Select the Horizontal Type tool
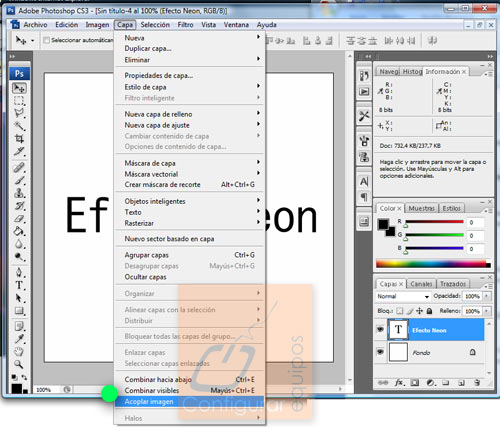Screen dimensions: 500x427 [19, 285]
